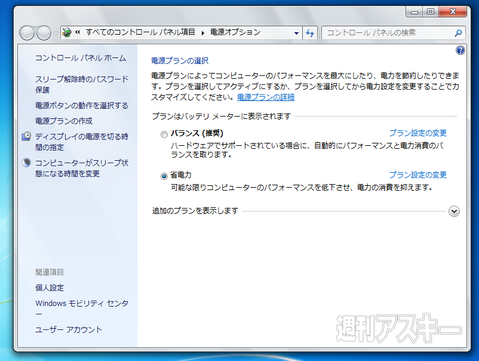Open the recent pages dropdown next to the forward button
The width and height of the screenshot is (479, 361).
tap(55, 33)
